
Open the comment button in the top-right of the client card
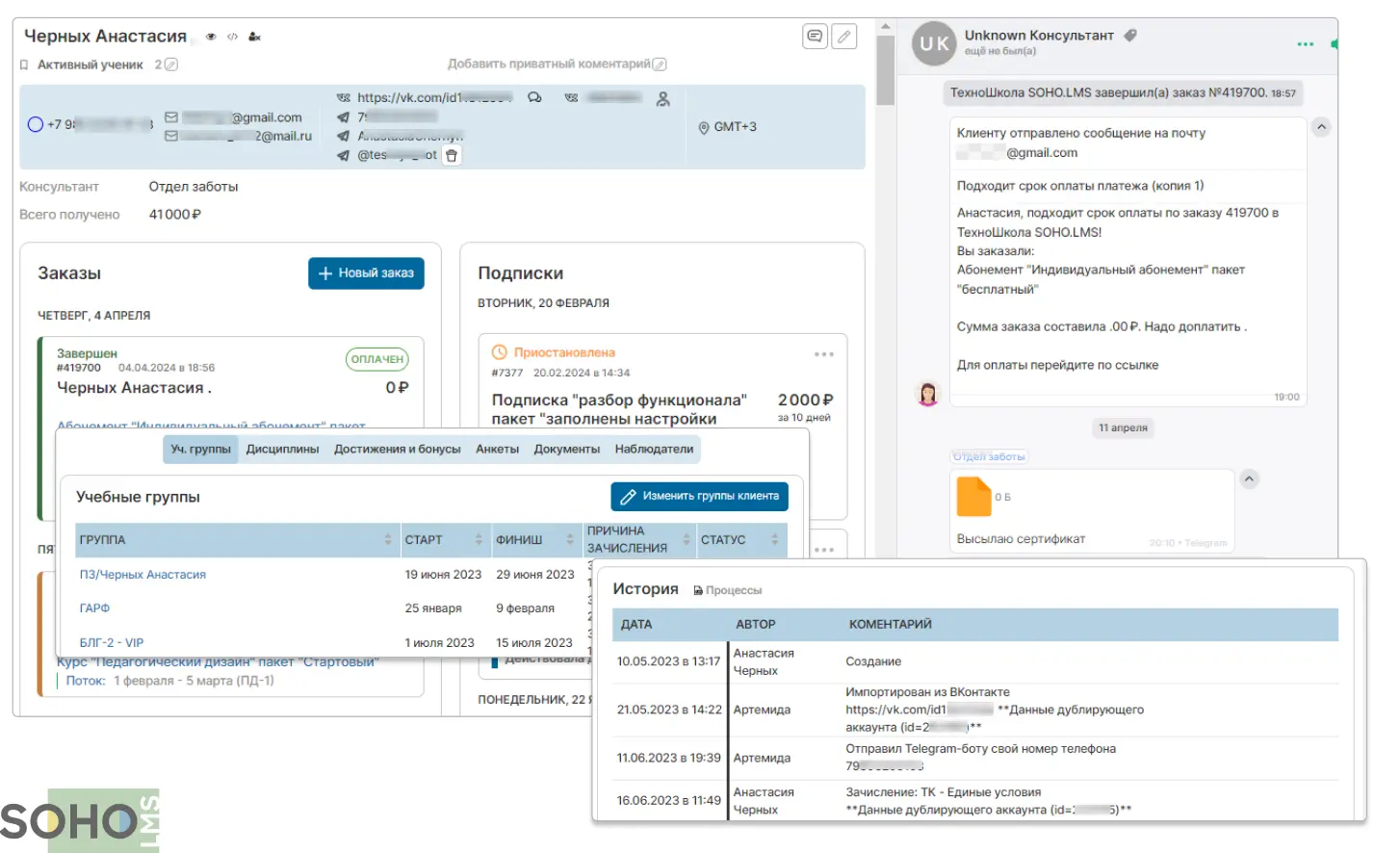tap(815, 37)
